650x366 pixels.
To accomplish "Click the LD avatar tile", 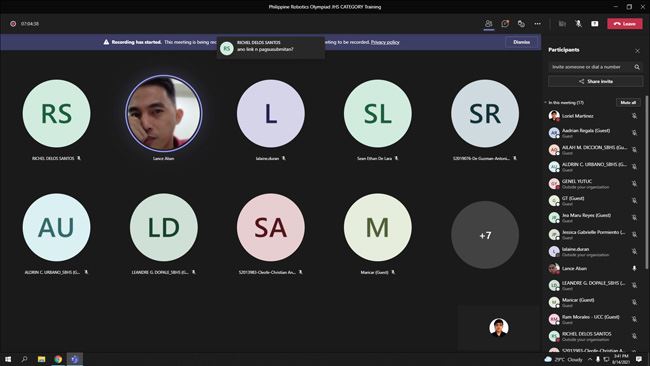I will pos(164,227).
